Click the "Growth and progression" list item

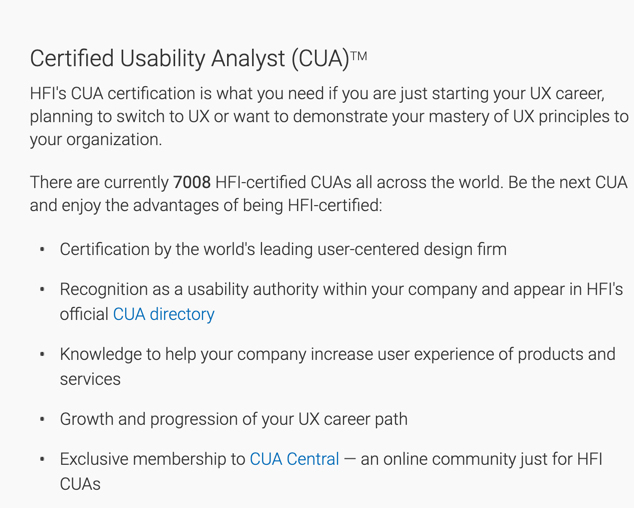[x=233, y=419]
